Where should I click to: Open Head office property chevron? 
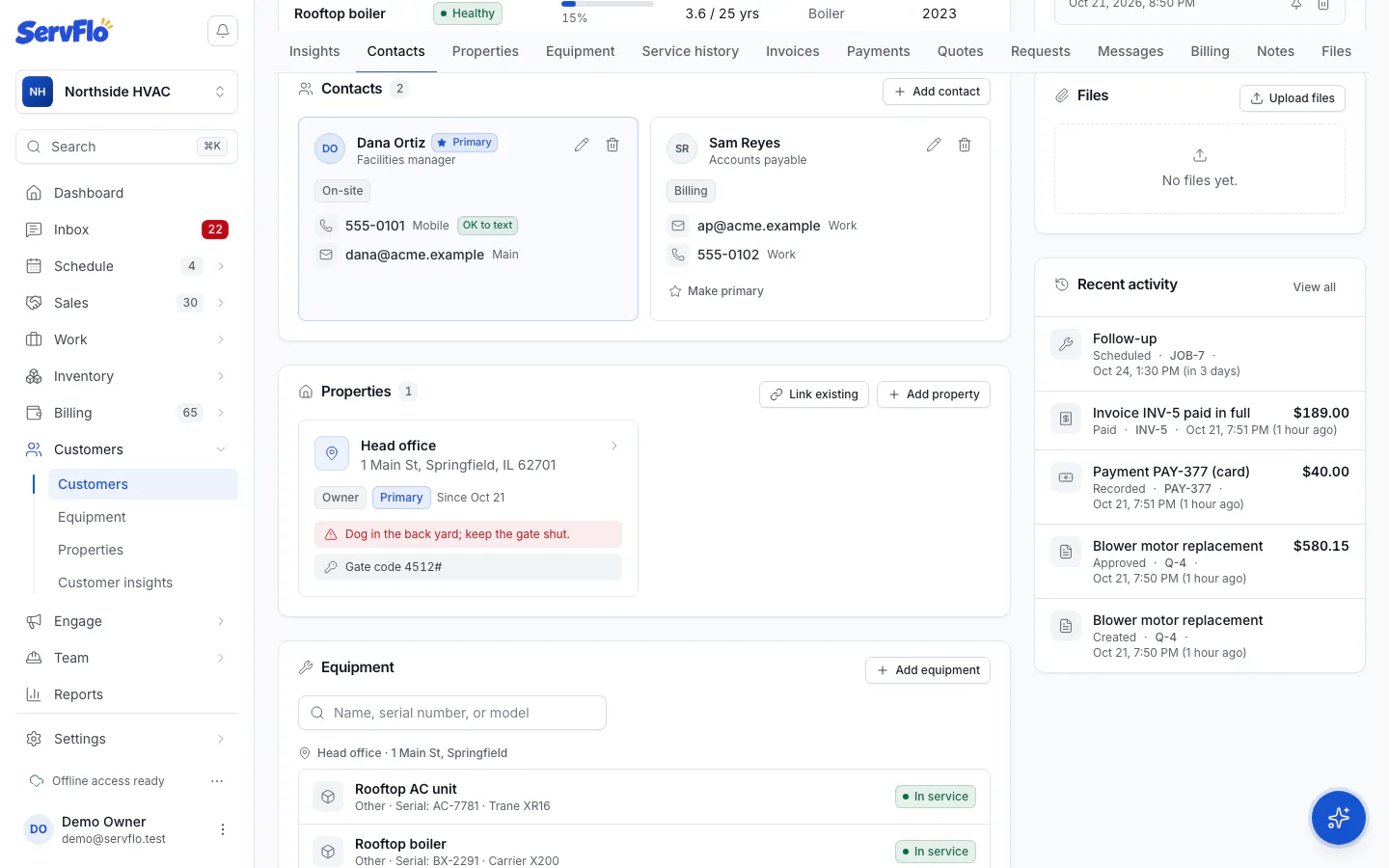614,446
